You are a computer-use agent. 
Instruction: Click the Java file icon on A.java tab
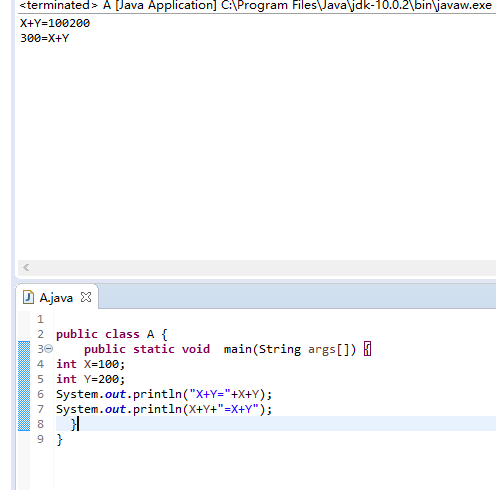tap(28, 297)
